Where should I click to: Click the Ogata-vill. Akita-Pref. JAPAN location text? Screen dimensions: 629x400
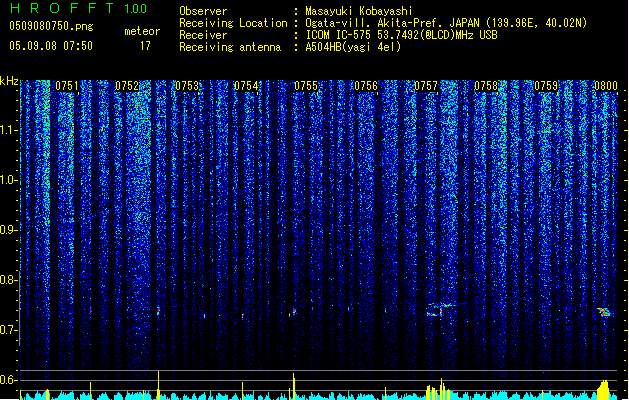[x=446, y=23]
